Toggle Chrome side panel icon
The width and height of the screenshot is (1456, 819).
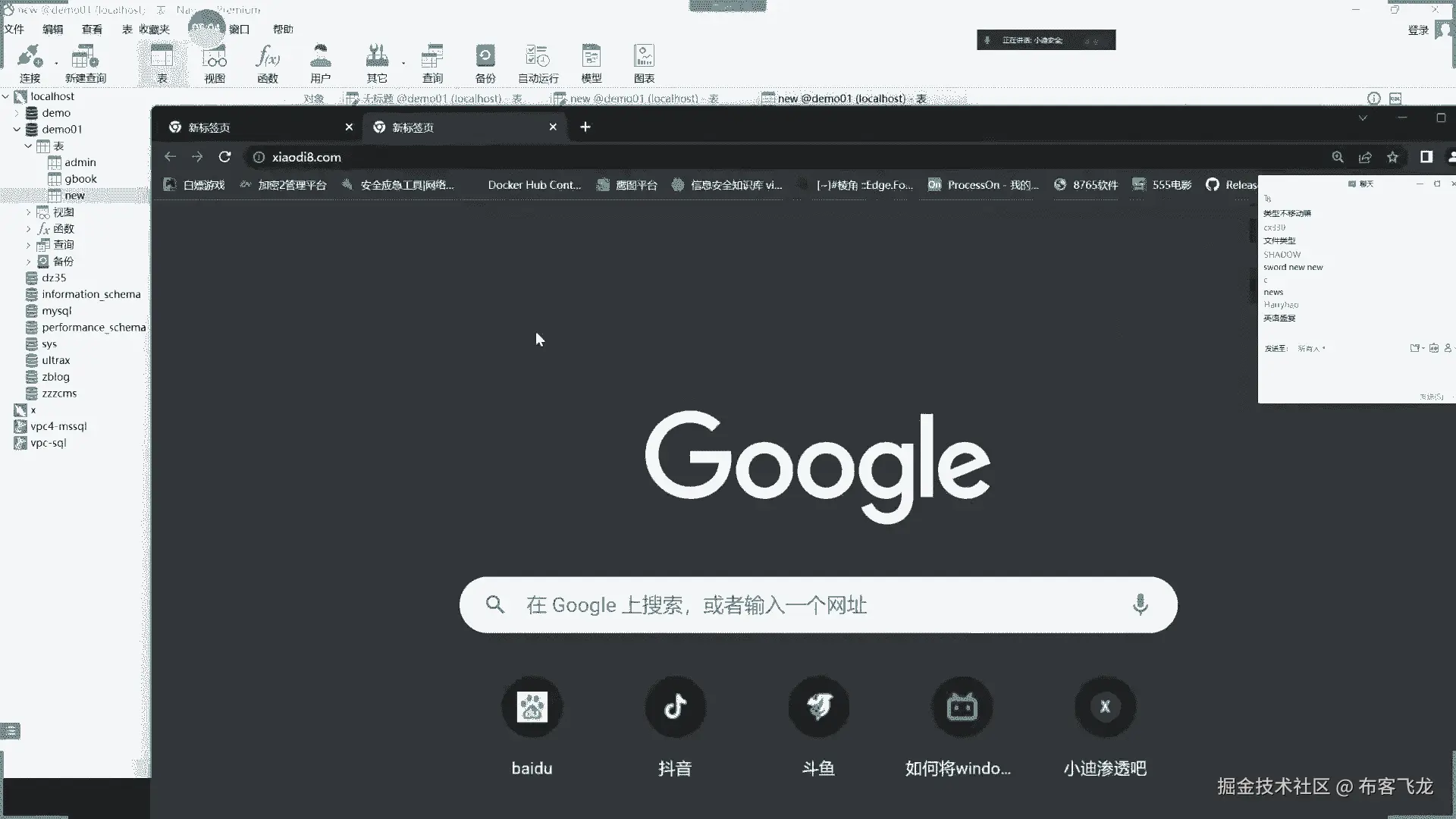pos(1426,157)
